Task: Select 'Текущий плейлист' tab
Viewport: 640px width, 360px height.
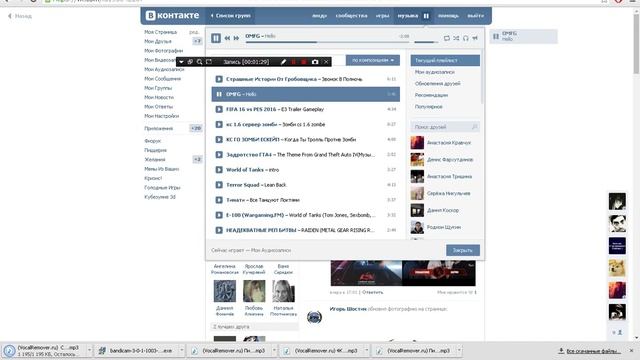Action: (x=445, y=60)
